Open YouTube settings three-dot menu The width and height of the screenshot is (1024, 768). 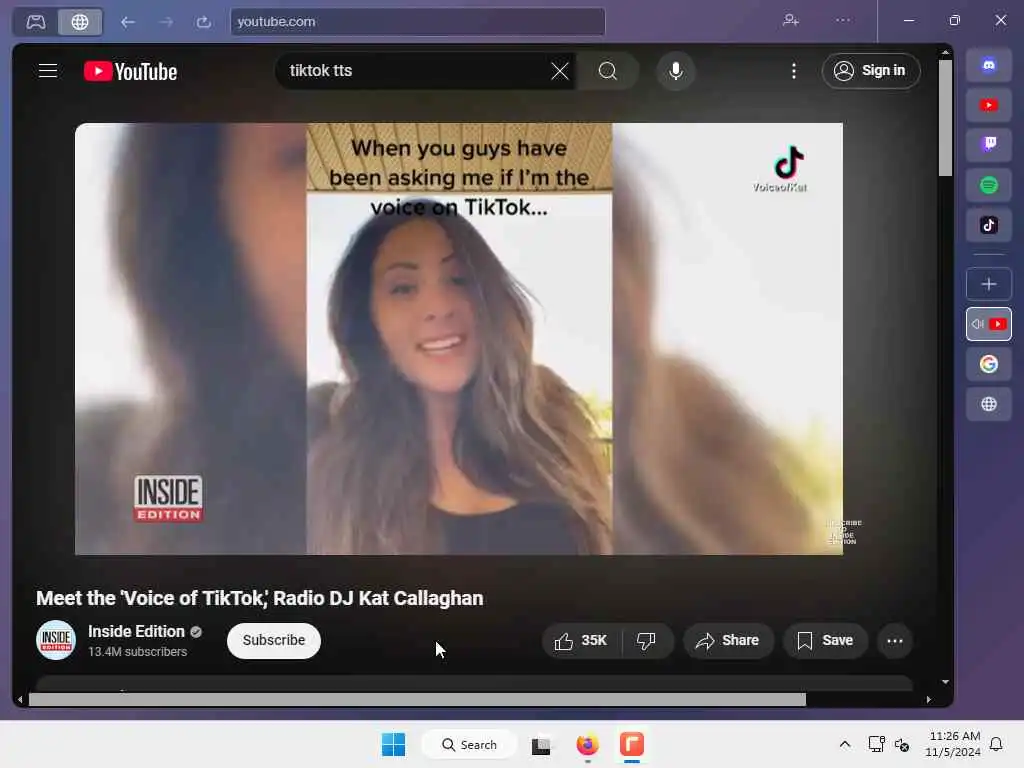793,71
